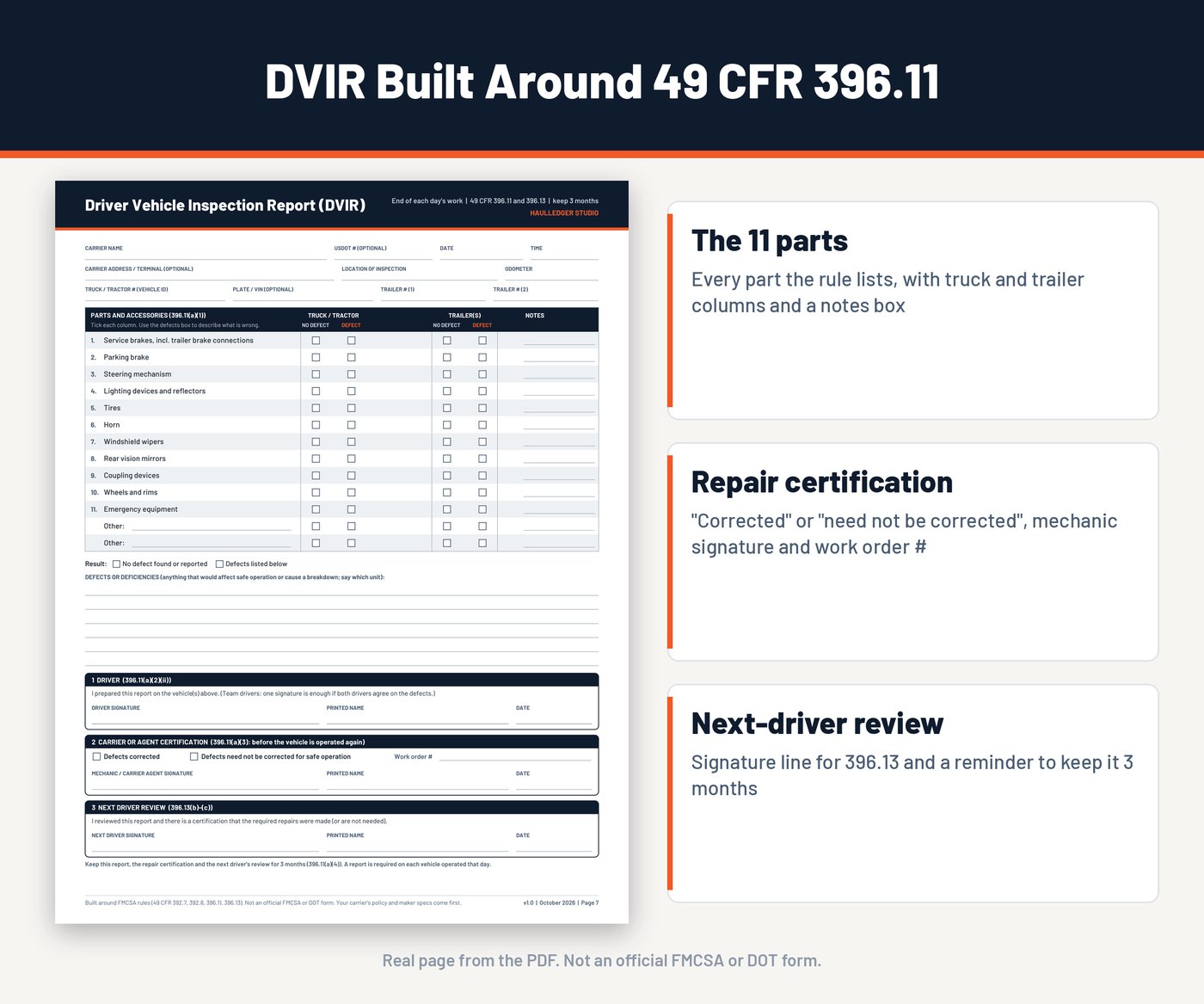This screenshot has height=1004, width=1204.
Task: Mark Truck/Tractor No Defect box for Parking brake
Action: coord(316,357)
